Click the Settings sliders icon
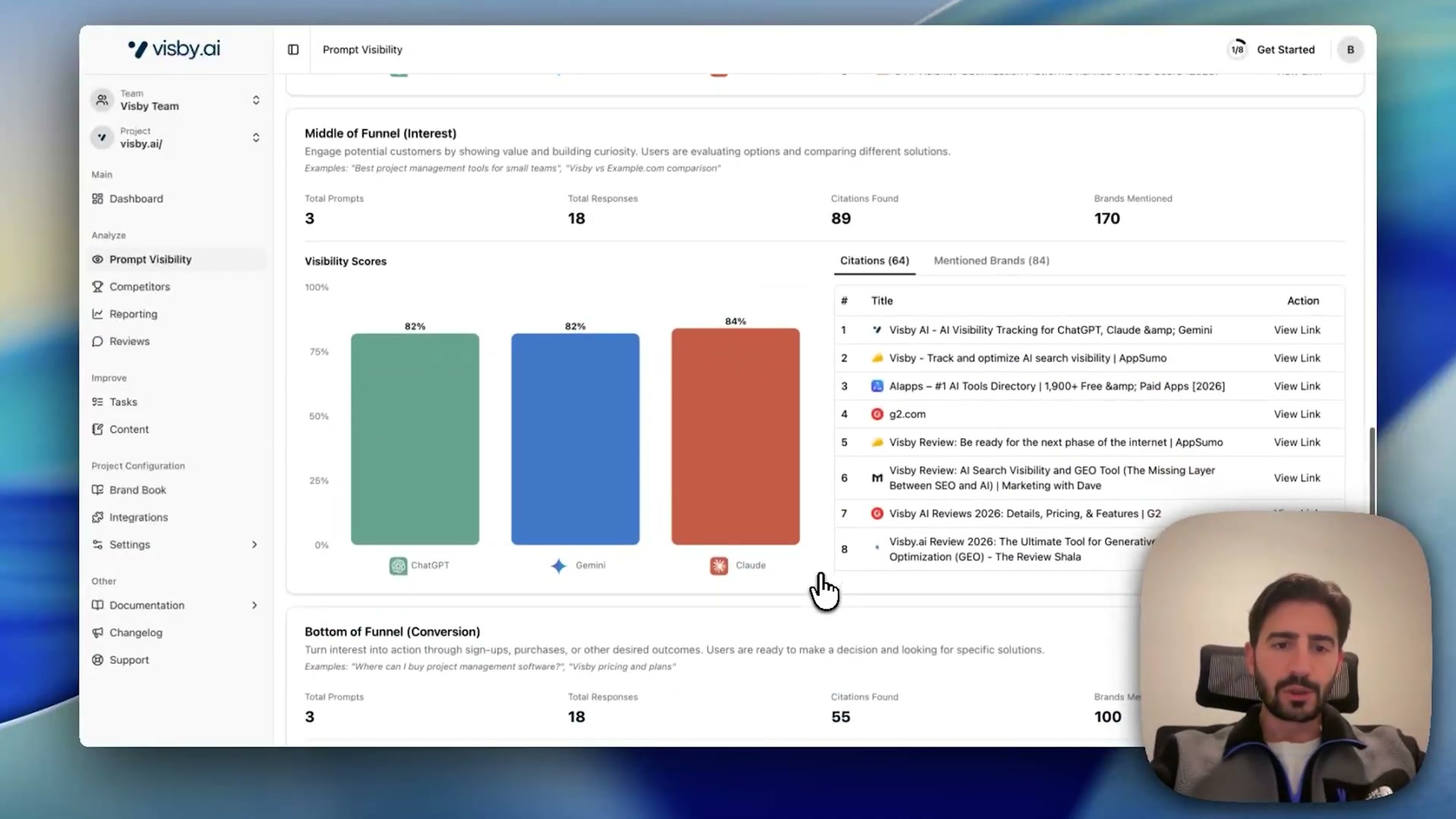 coord(97,544)
